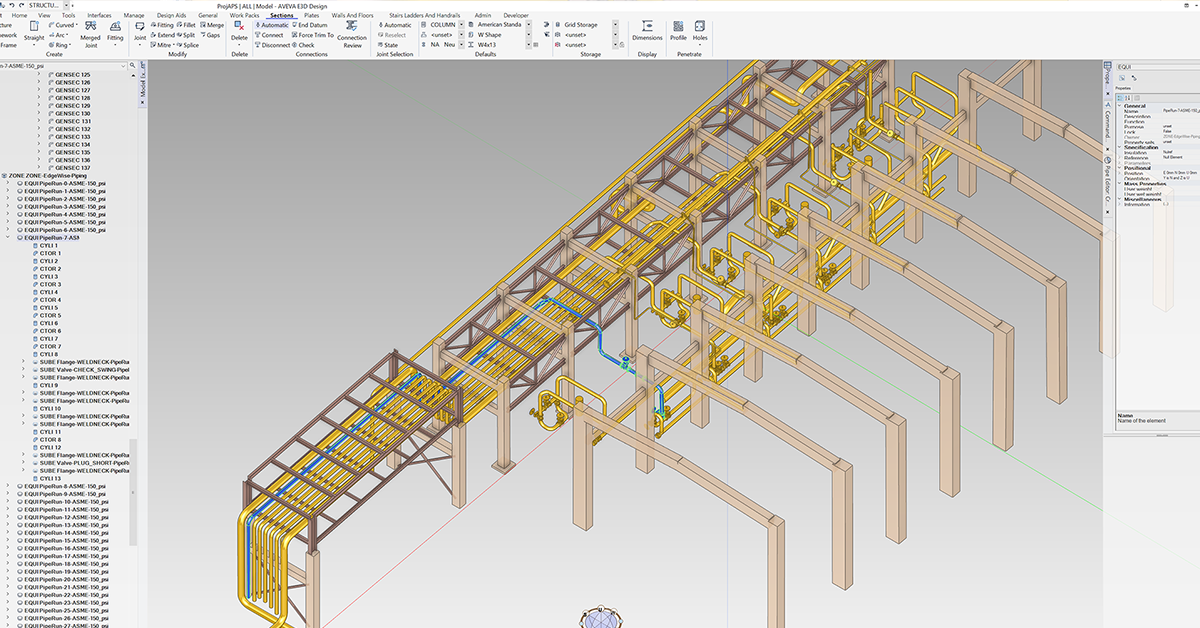Click the search icon in Model Explorer
Image resolution: width=1200 pixels, height=628 pixels.
click(131, 65)
